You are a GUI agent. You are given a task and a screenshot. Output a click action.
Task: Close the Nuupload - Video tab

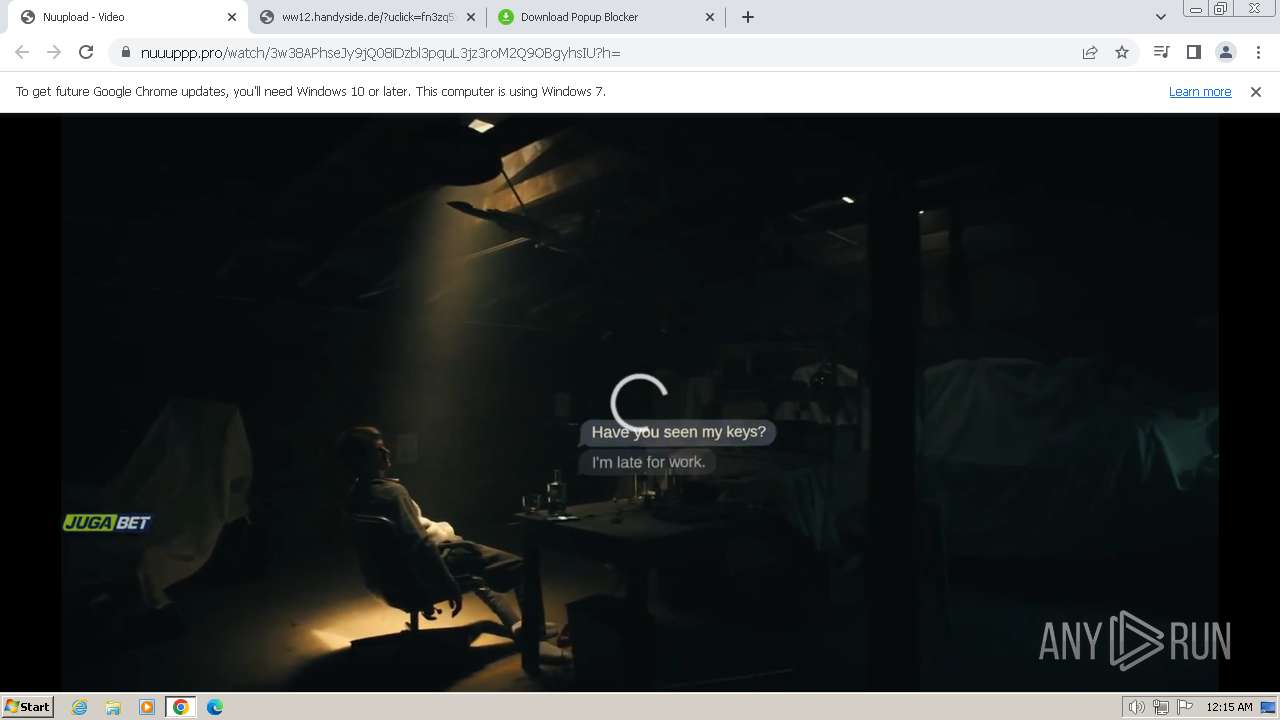point(231,17)
